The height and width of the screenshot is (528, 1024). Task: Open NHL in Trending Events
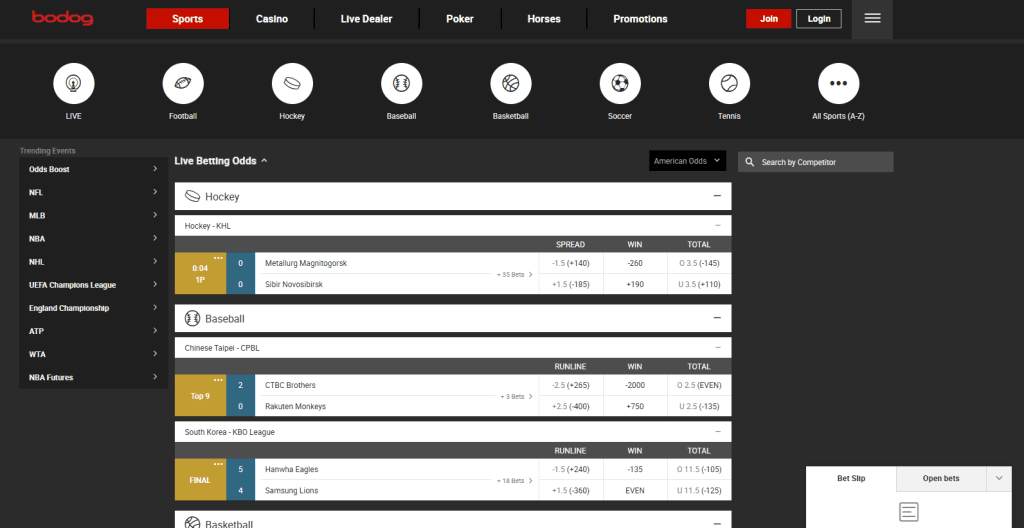click(x=93, y=262)
